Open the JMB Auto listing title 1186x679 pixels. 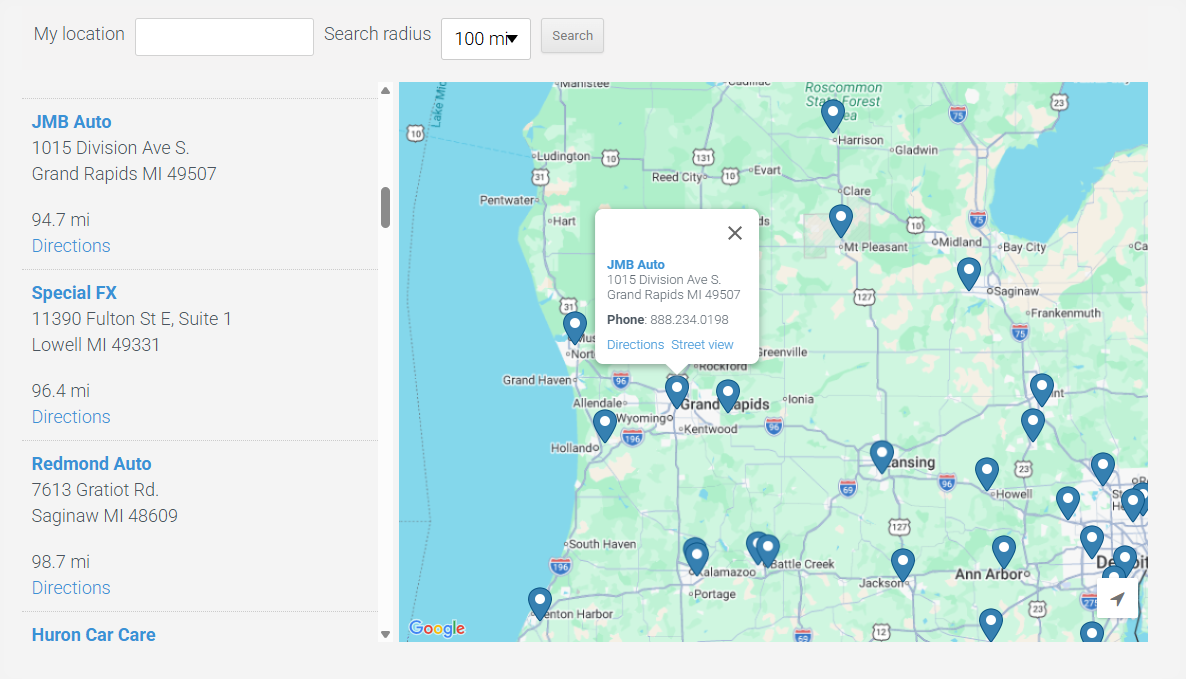click(x=71, y=122)
